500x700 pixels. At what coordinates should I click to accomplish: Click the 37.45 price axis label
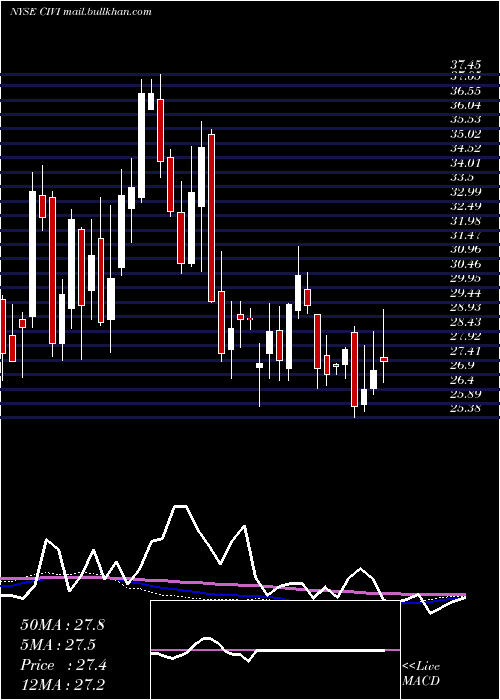coord(466,65)
